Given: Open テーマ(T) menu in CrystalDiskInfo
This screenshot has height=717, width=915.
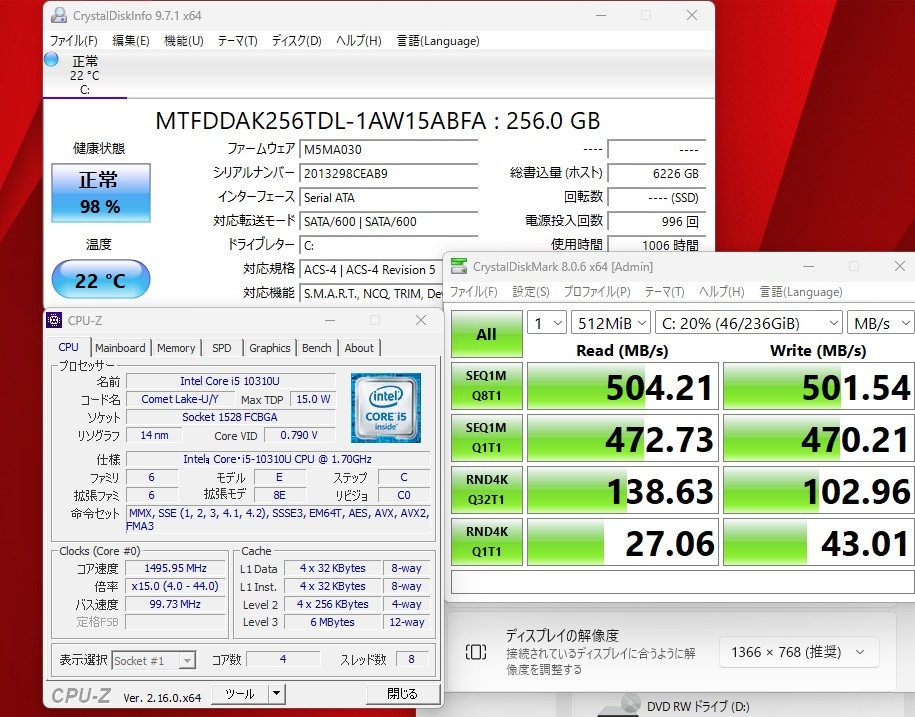Looking at the screenshot, I should point(238,41).
